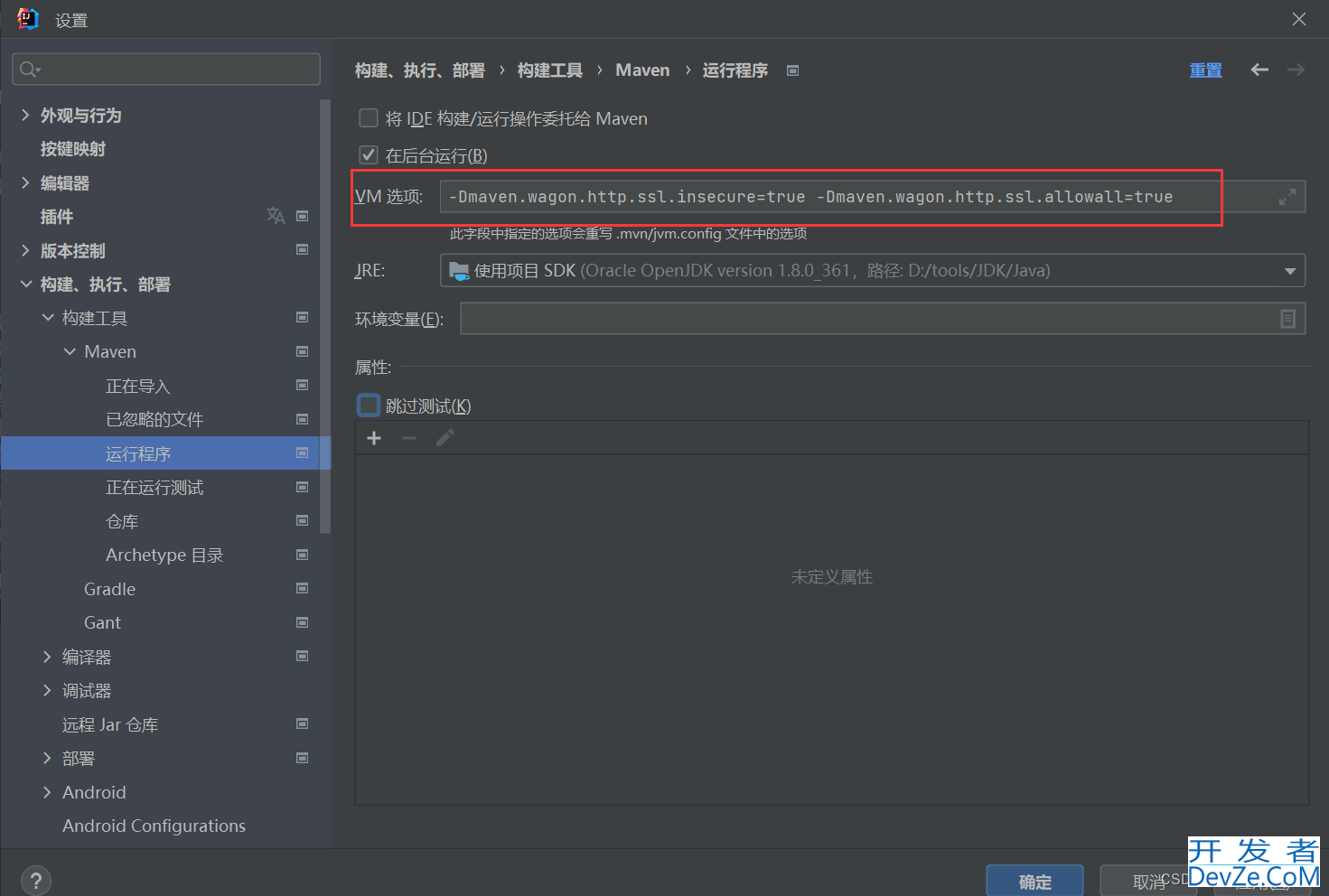Click the project-level icon beside 正在导入
The image size is (1329, 896).
303,385
